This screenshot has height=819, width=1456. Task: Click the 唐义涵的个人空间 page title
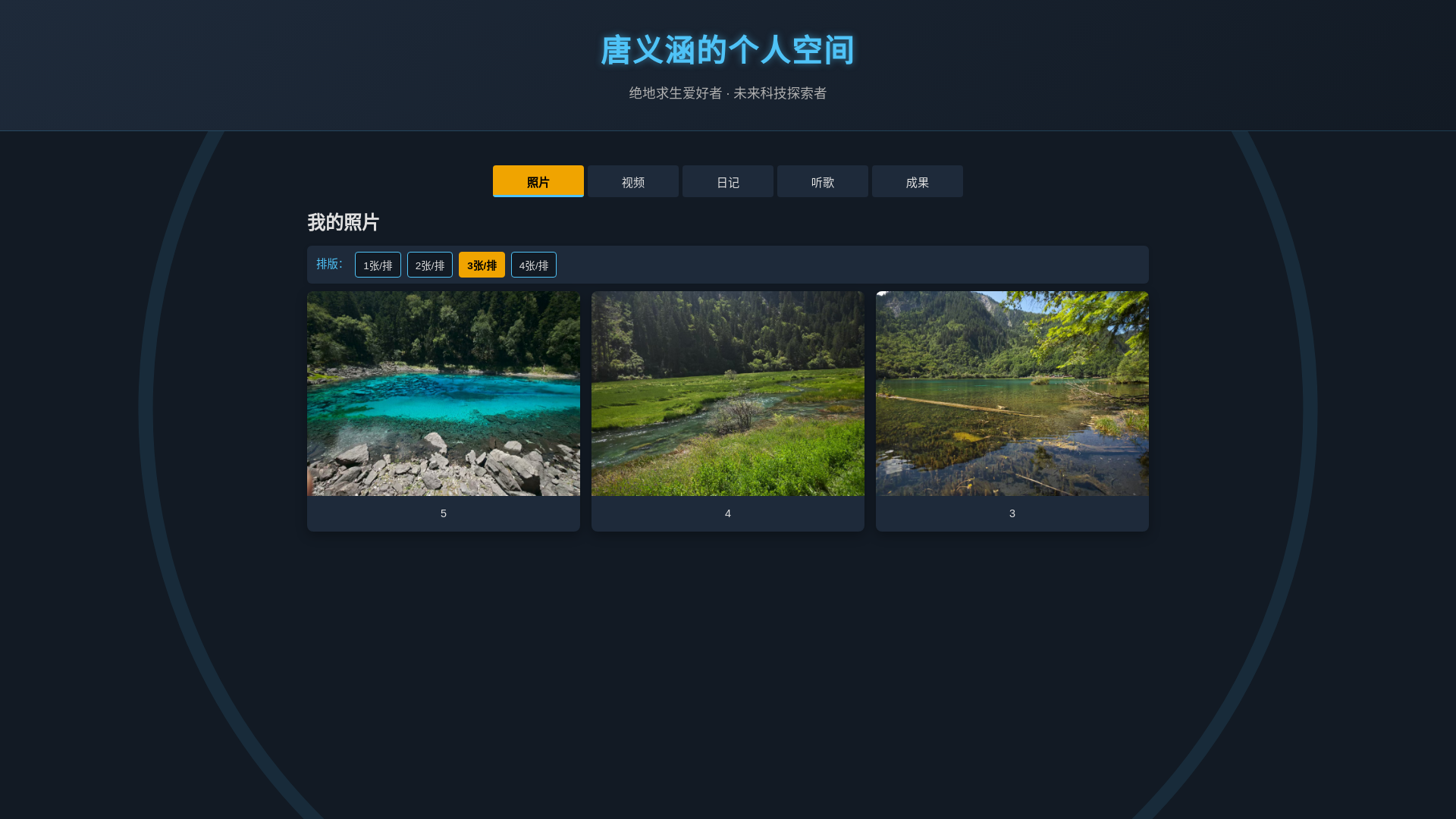[x=728, y=50]
